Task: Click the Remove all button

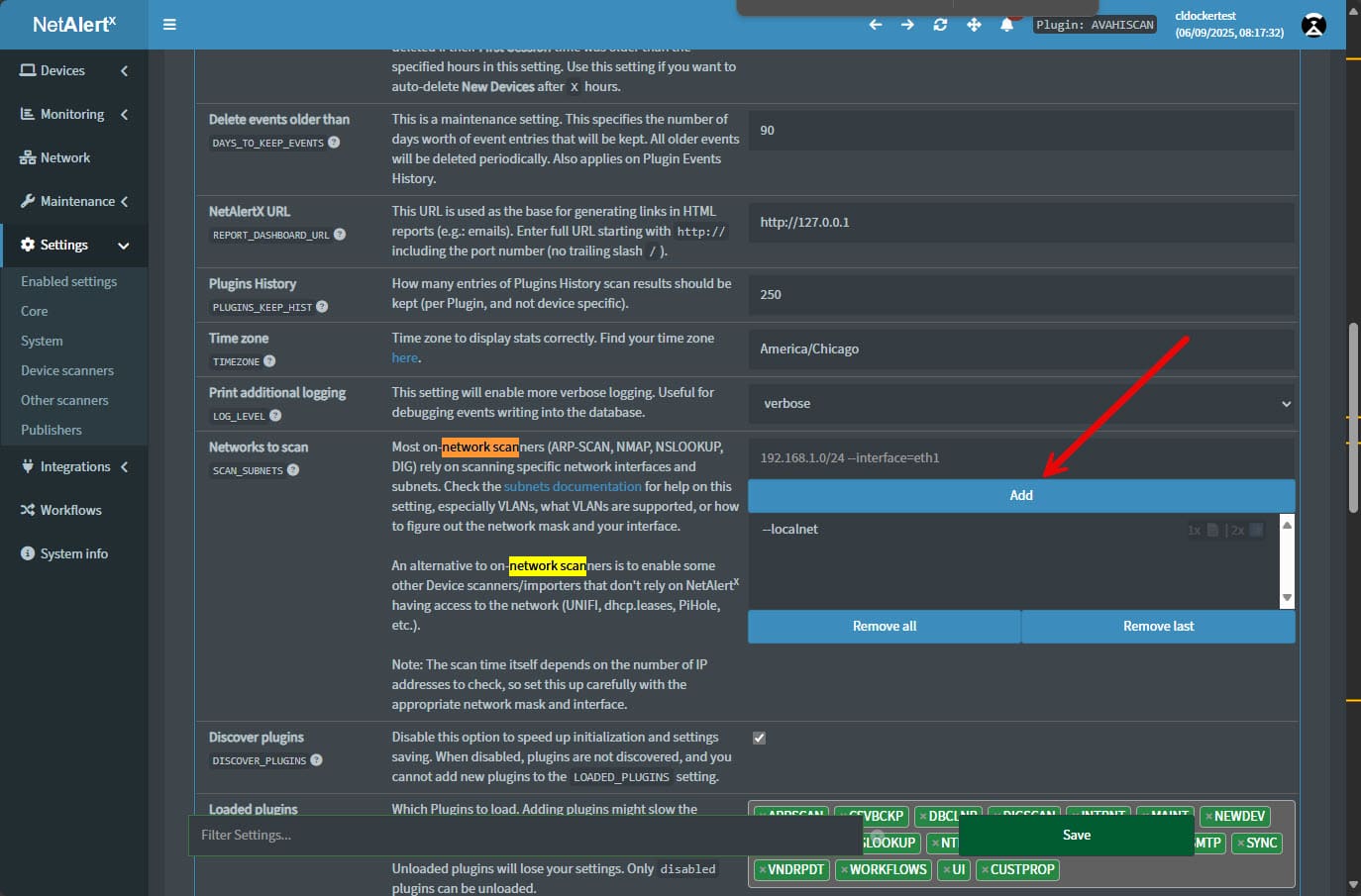Action: pos(885,626)
